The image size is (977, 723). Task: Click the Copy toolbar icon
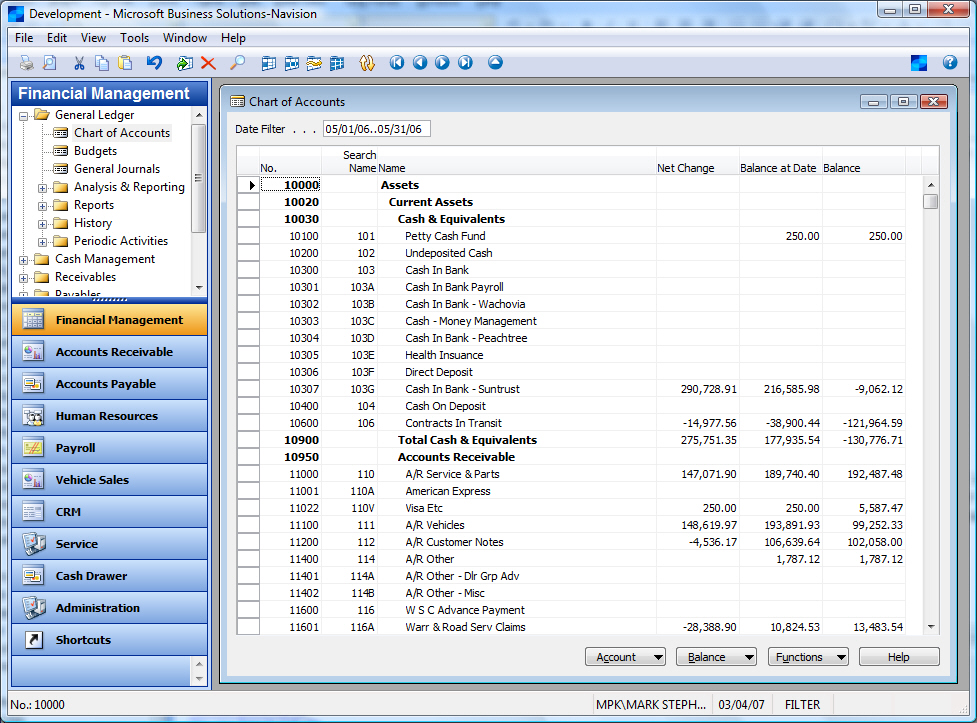102,63
